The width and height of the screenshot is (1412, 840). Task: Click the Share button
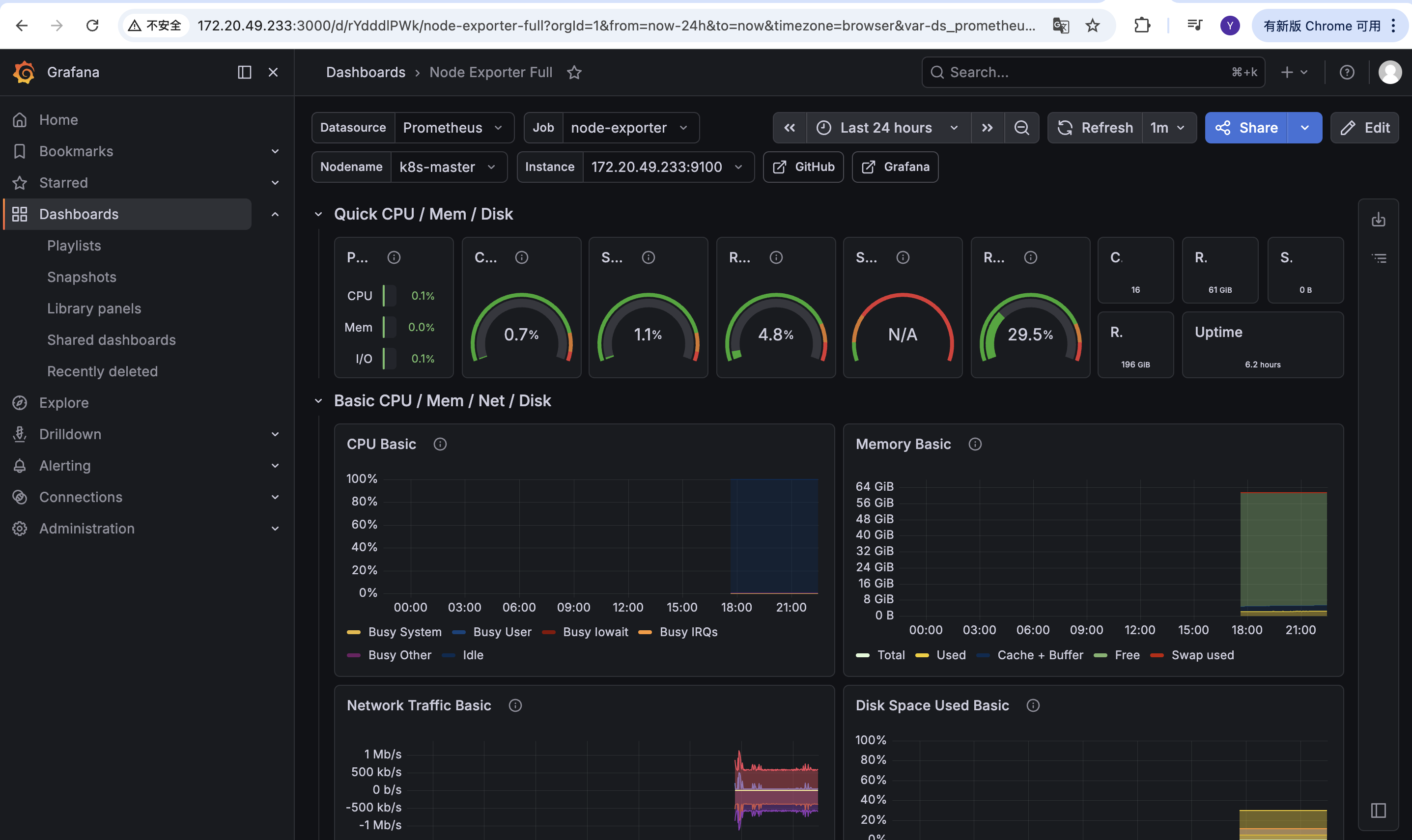(1246, 127)
